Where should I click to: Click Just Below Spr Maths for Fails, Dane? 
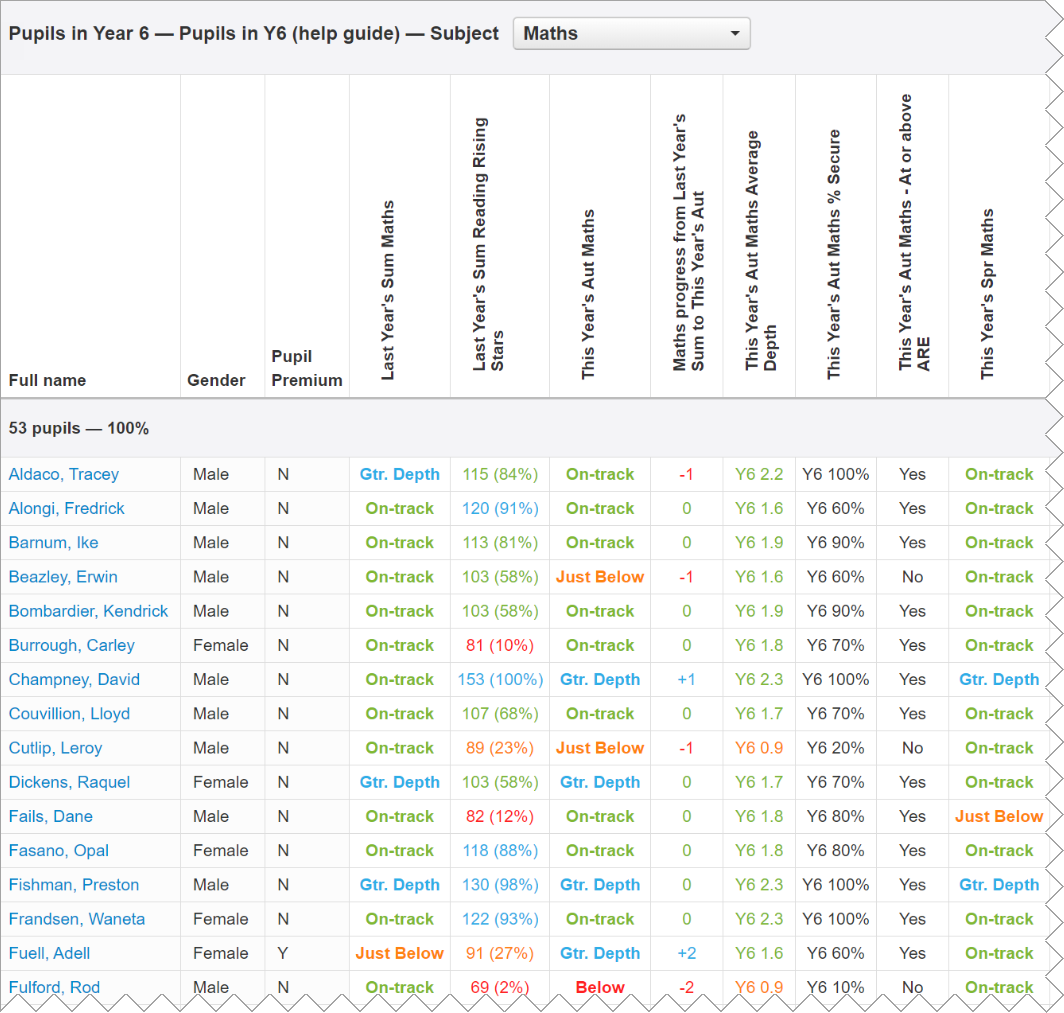click(999, 816)
